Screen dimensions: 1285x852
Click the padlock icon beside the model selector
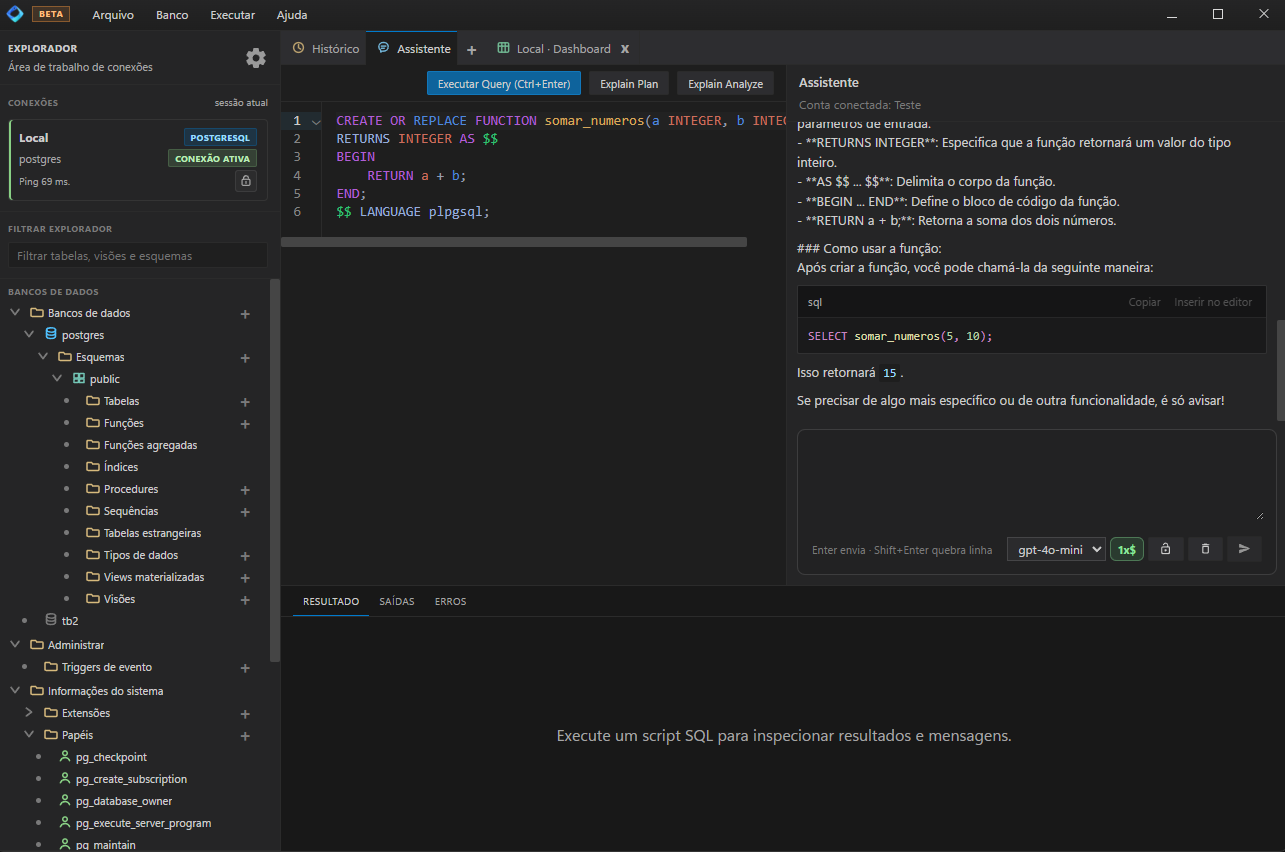click(x=1166, y=548)
